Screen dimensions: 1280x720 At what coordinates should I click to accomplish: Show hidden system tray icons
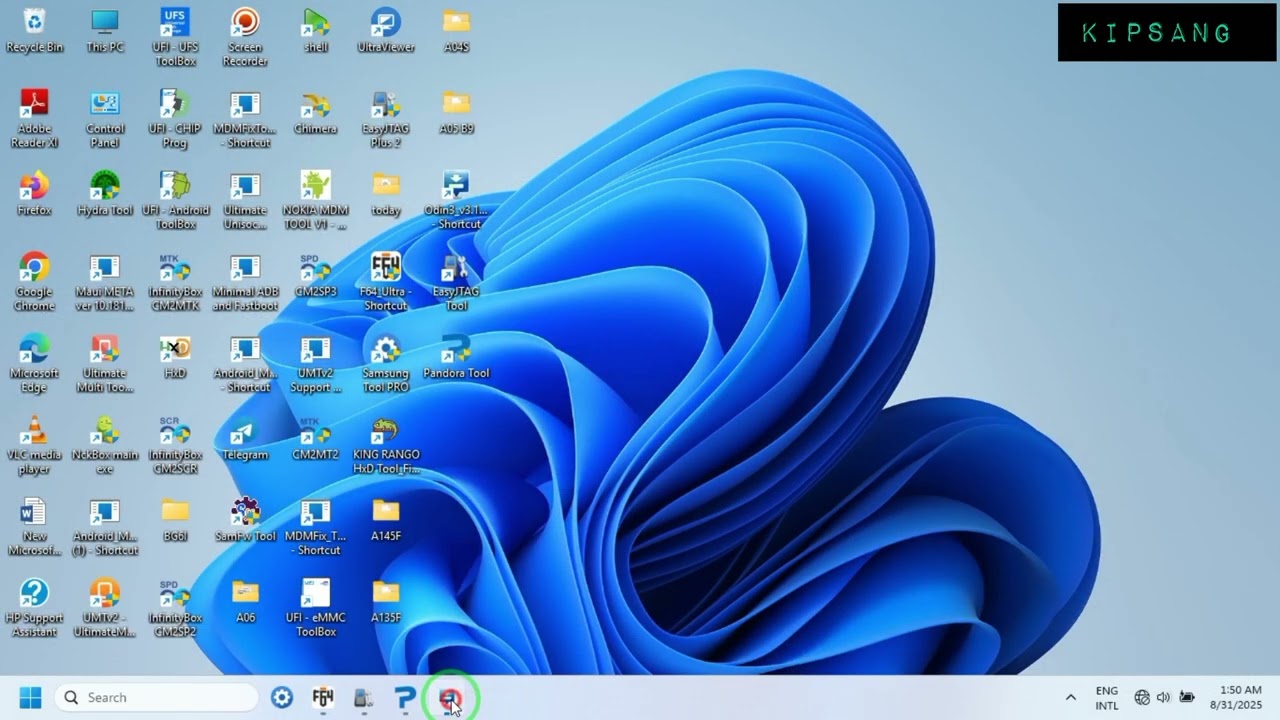[1070, 698]
